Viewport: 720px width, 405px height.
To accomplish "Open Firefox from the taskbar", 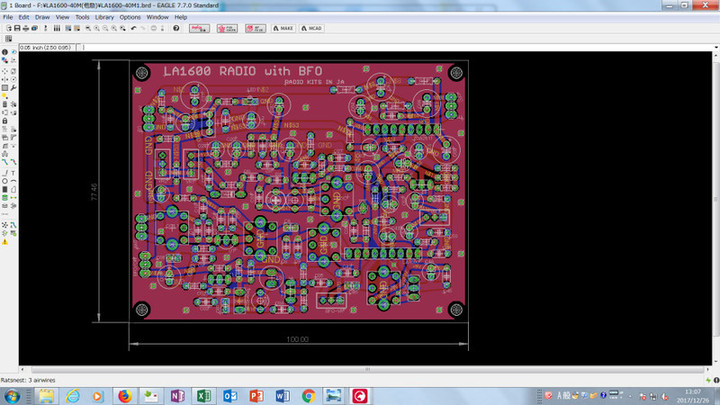I will coord(124,396).
